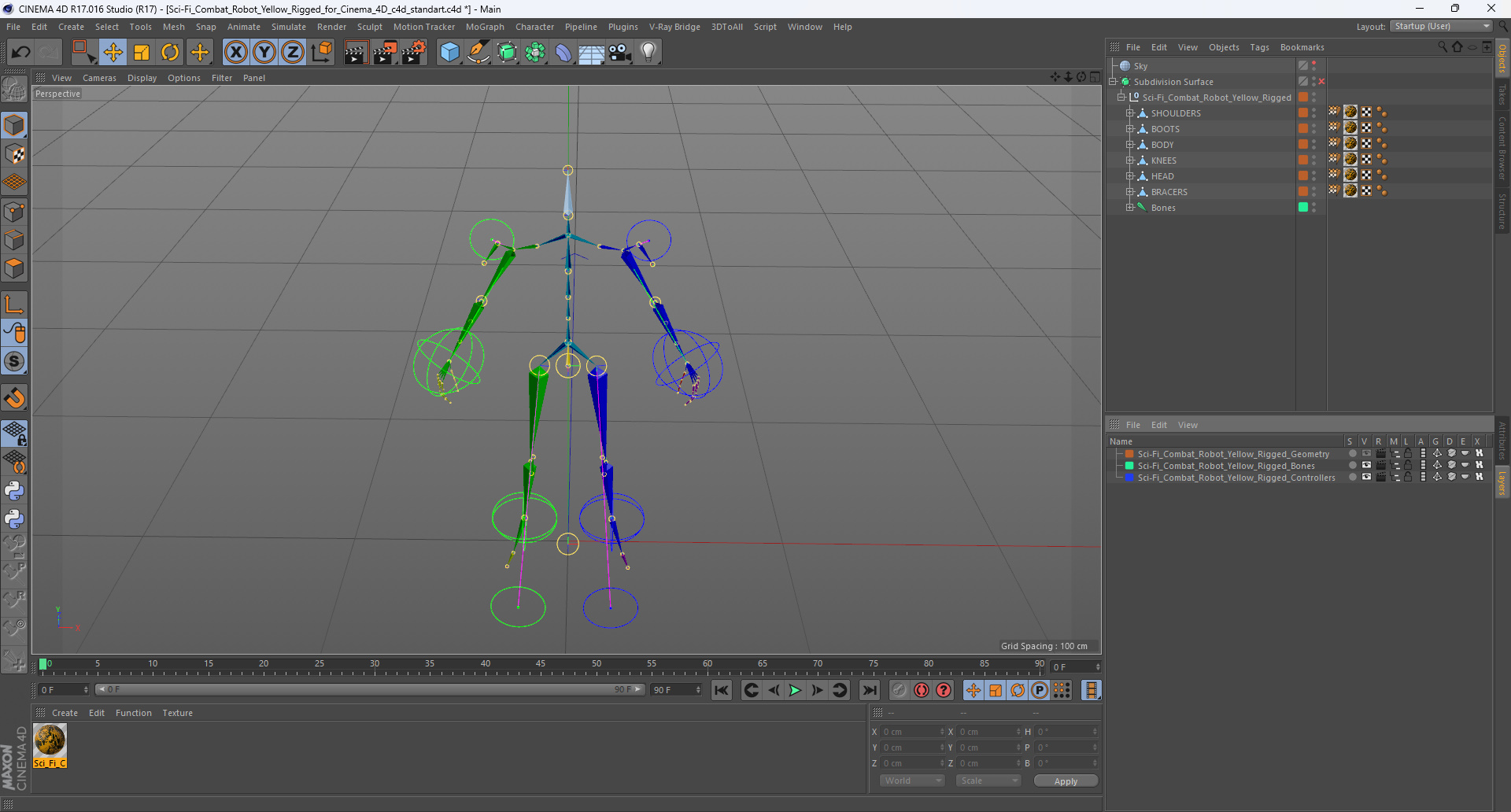
Task: Open the Scale mode dropdown
Action: [988, 781]
